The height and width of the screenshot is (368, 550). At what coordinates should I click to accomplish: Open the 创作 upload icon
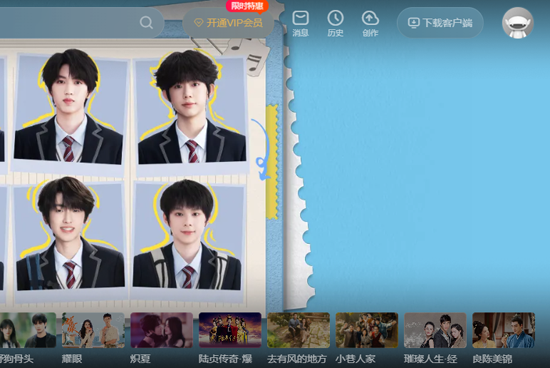370,24
